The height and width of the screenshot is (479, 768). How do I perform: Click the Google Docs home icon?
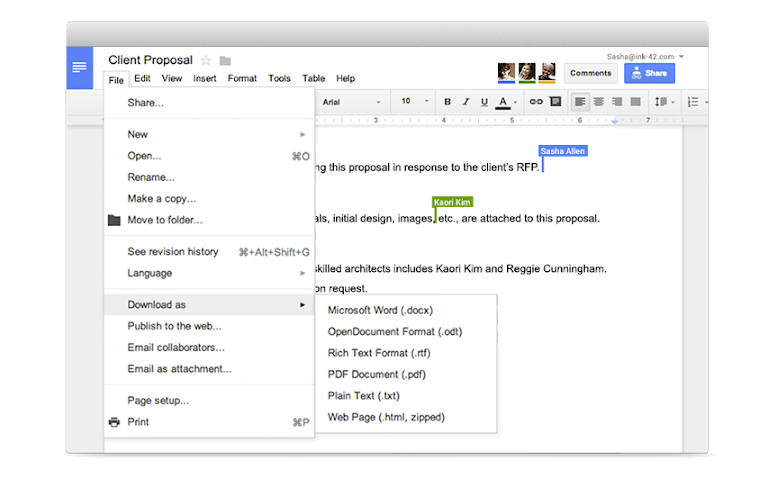79,68
